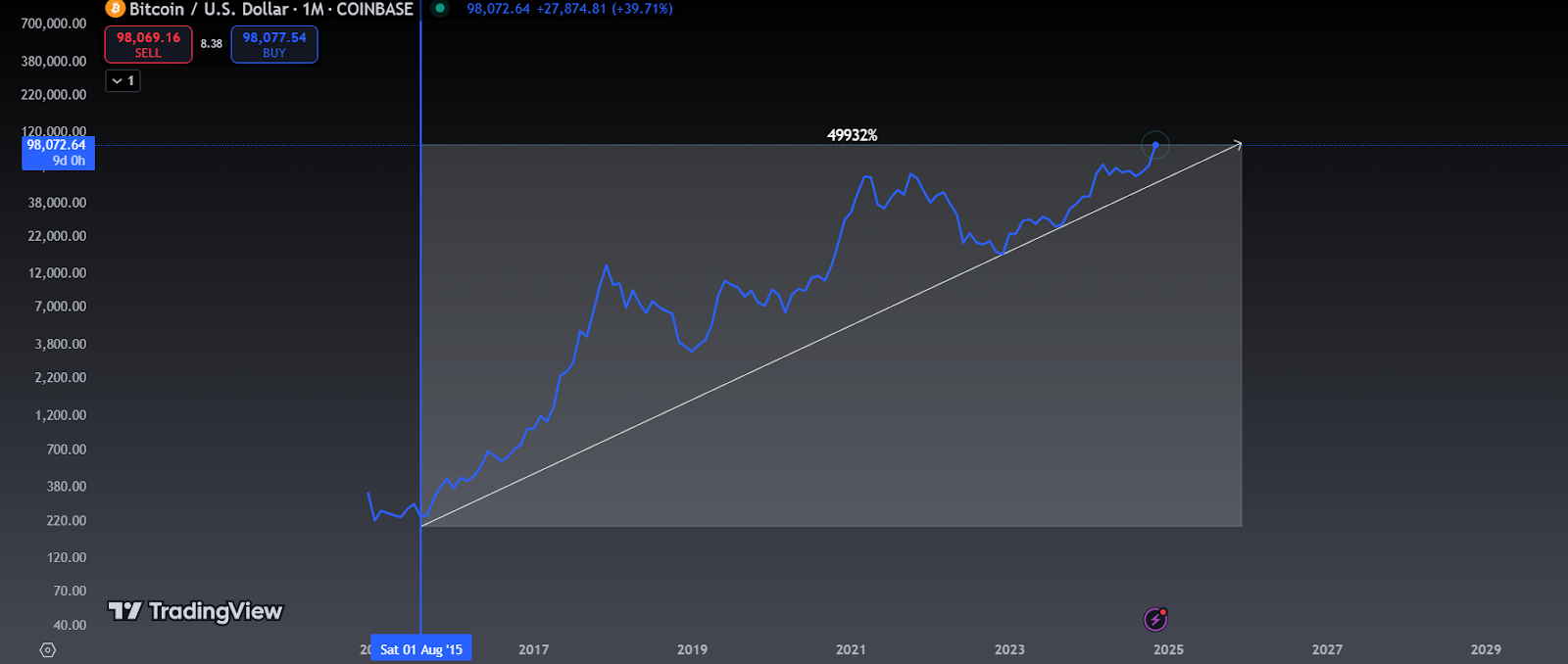Click the 2025 label on time axis
This screenshot has height=664, width=1568.
coord(1168,649)
